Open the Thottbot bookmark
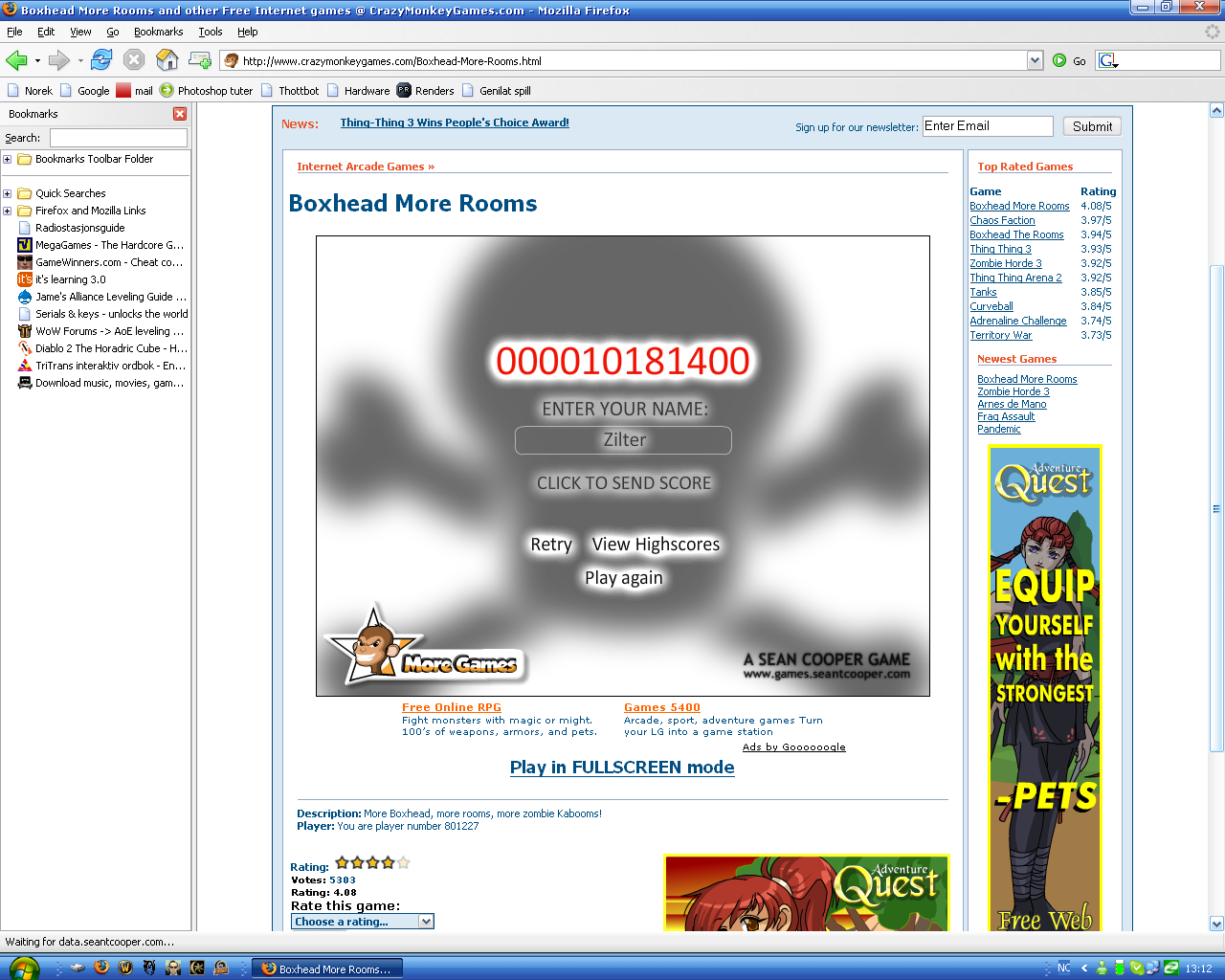This screenshot has height=980, width=1225. (x=290, y=91)
